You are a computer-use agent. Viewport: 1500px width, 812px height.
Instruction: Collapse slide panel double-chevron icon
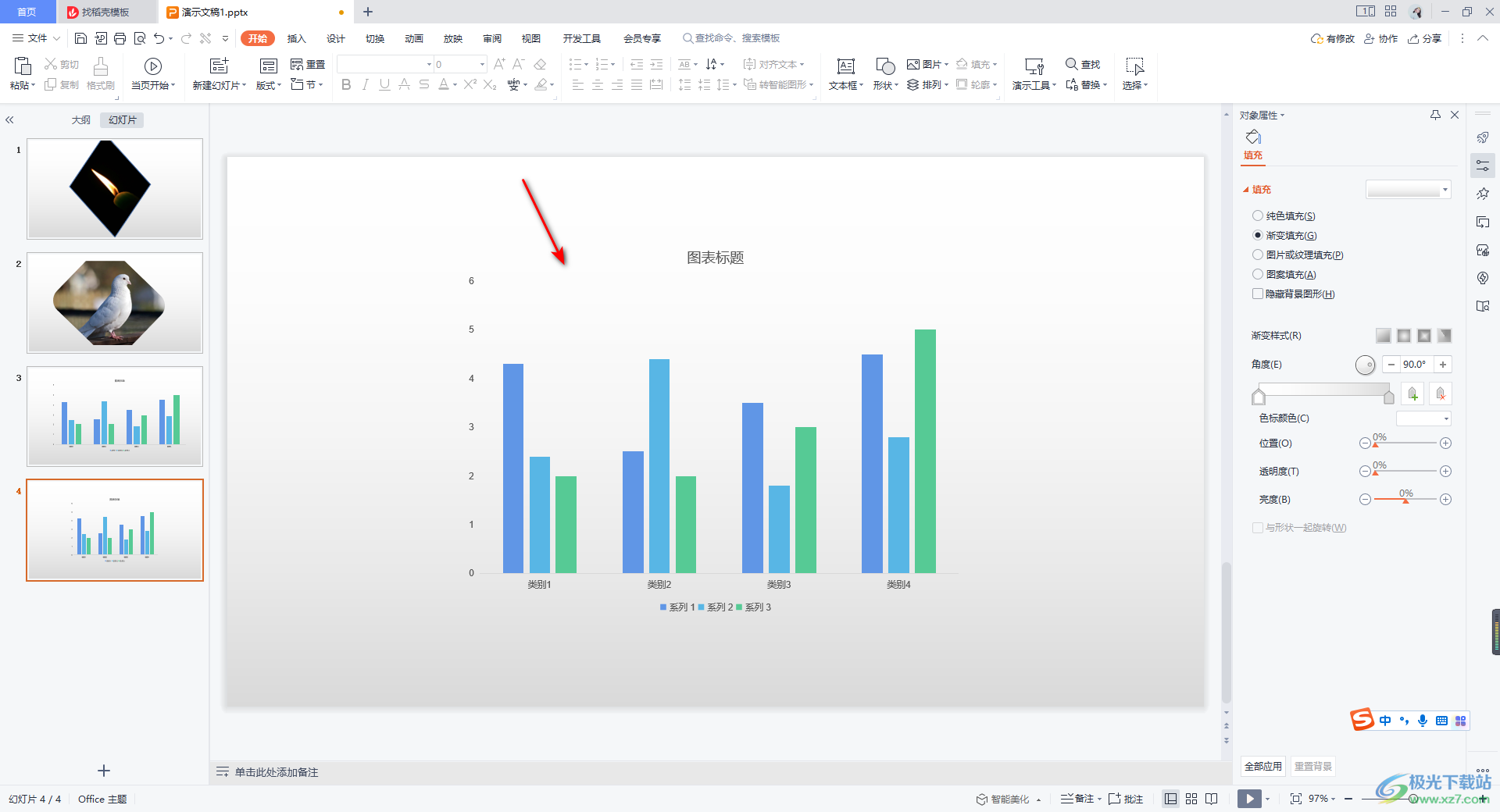coord(9,120)
